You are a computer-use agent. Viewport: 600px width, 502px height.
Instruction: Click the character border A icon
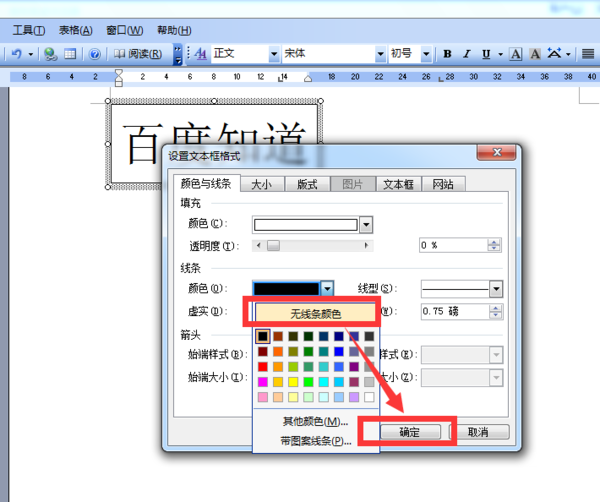(x=515, y=54)
